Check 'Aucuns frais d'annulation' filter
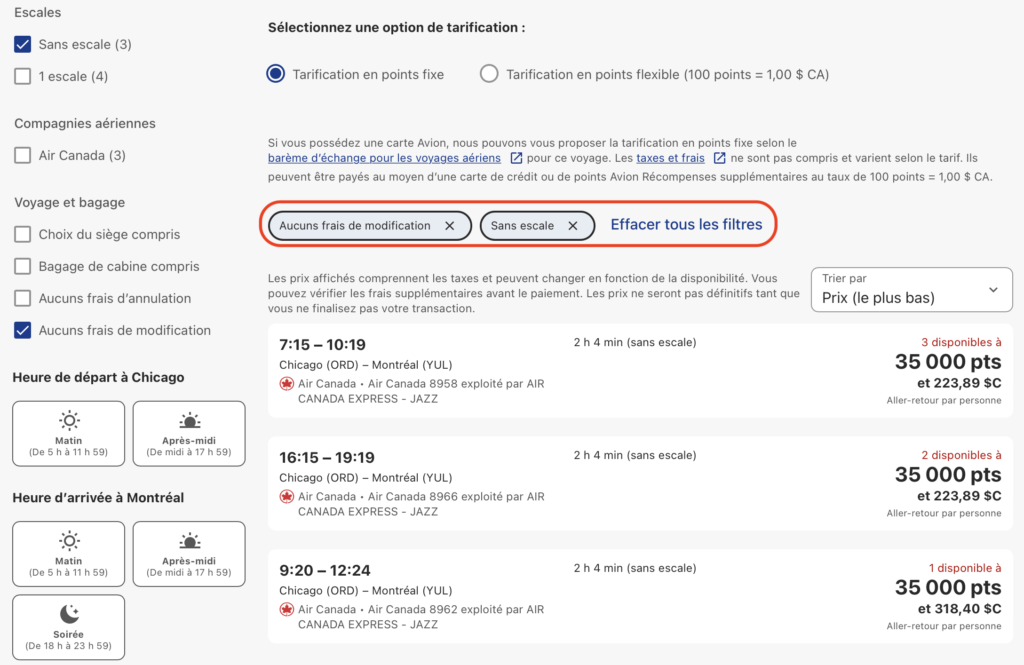 click(x=23, y=298)
